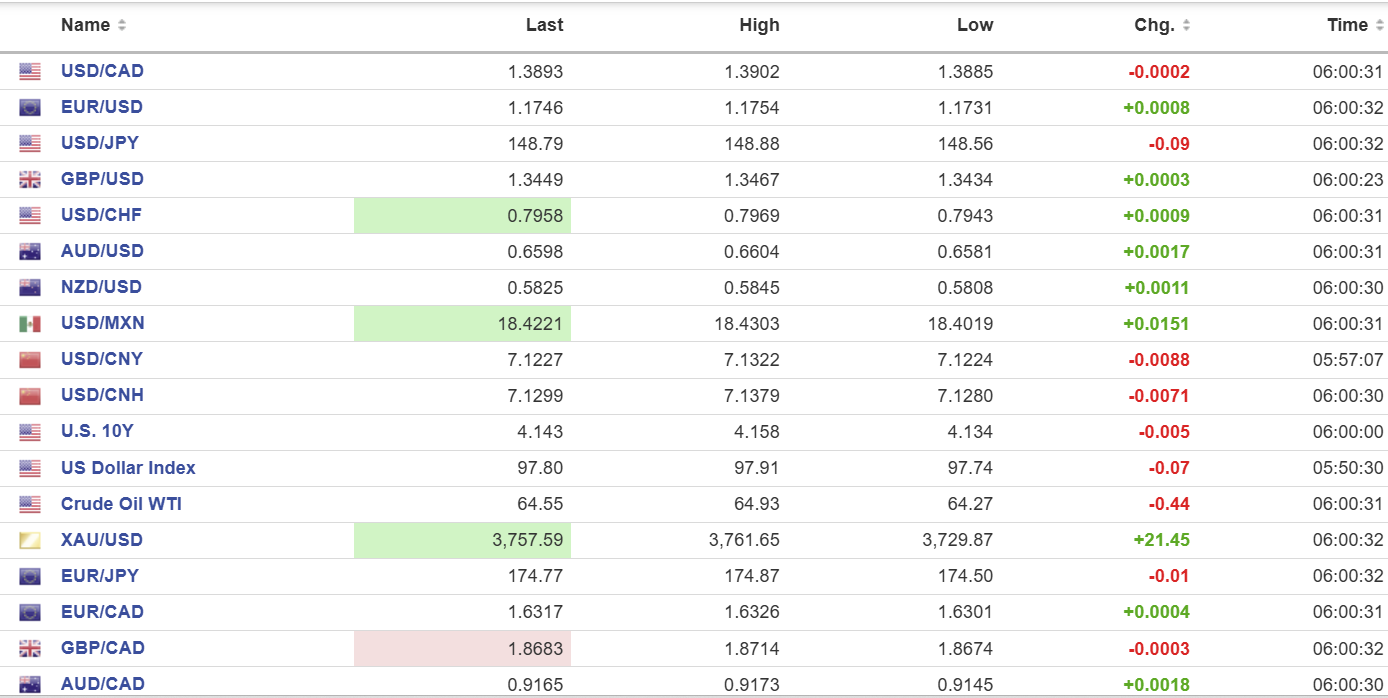Select the Last column header
Image resolution: width=1388 pixels, height=698 pixels.
[544, 25]
